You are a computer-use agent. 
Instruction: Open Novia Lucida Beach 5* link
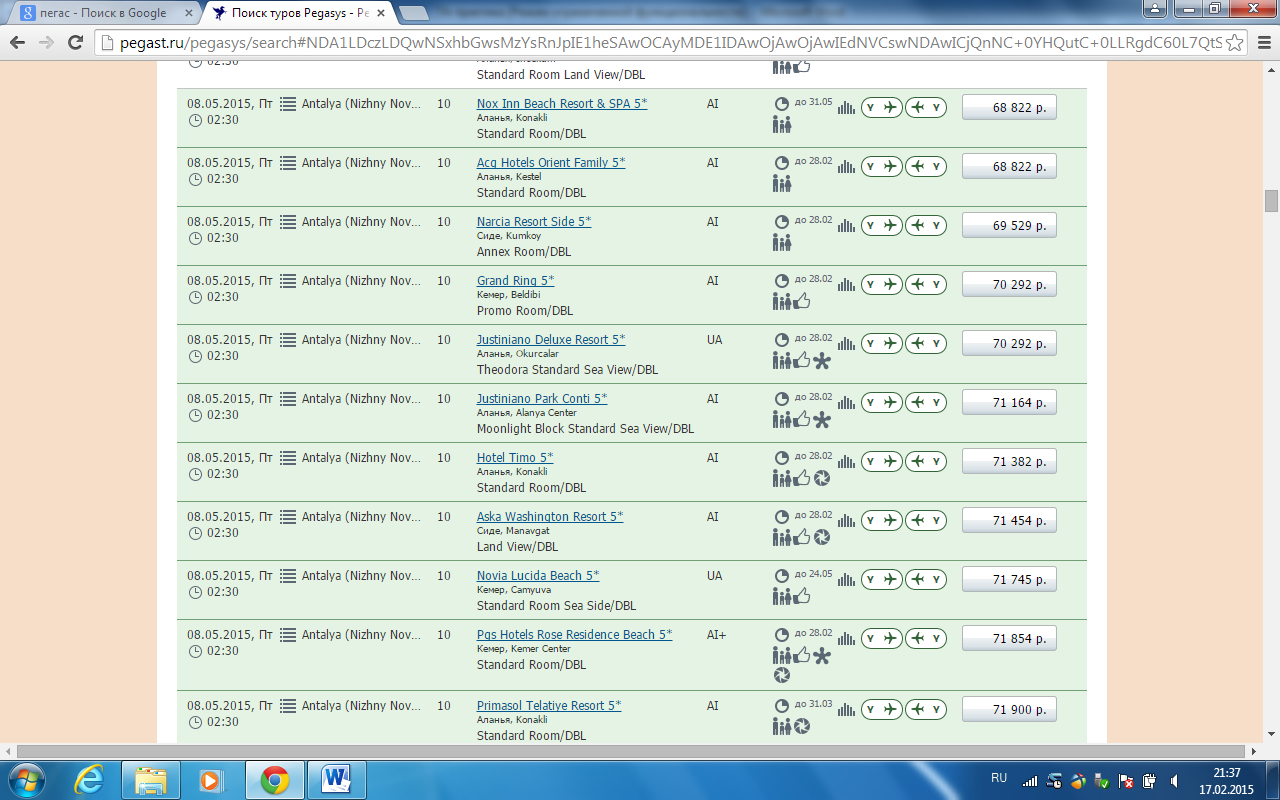(538, 576)
